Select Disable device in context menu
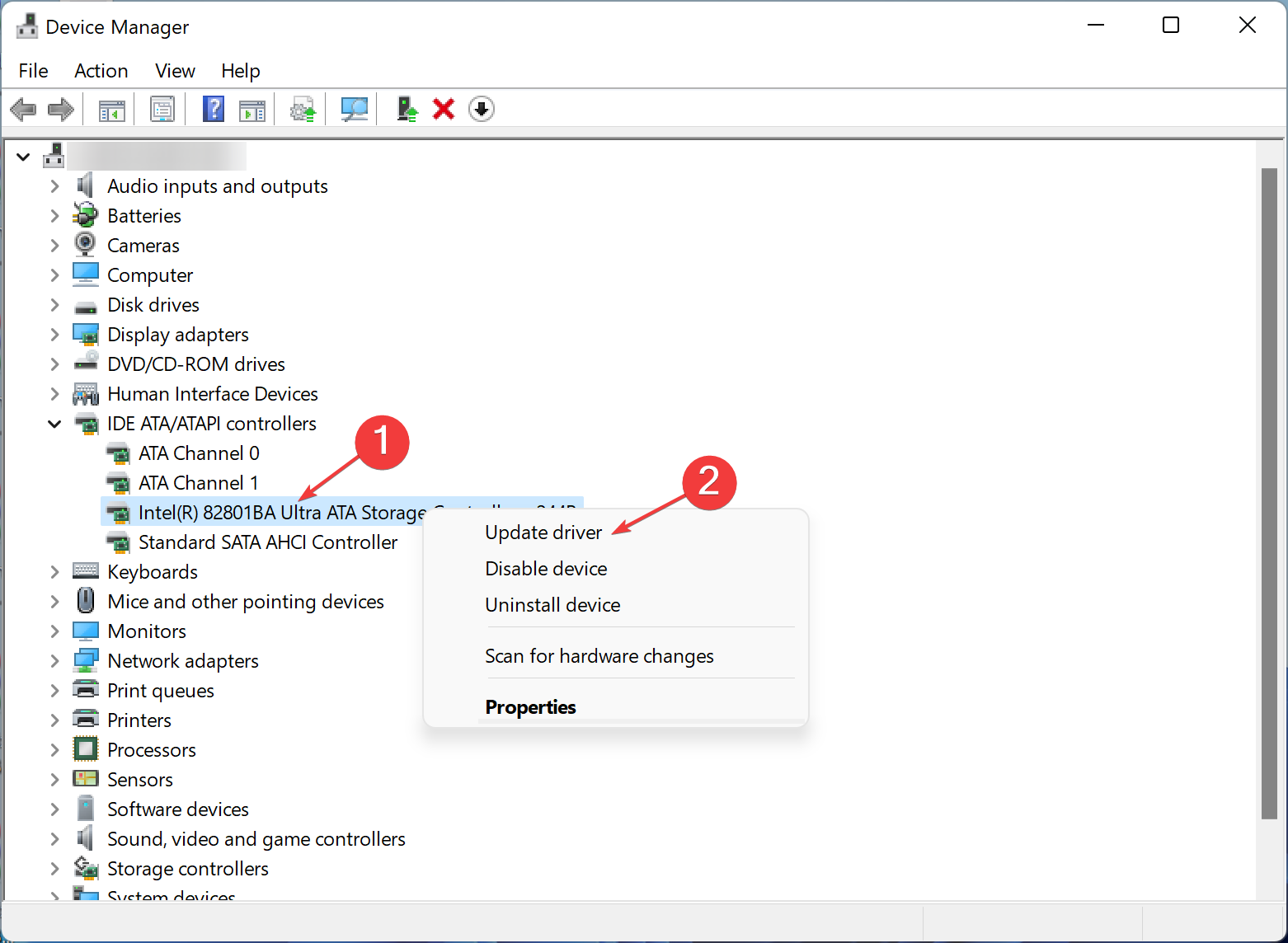1288x943 pixels. click(546, 569)
